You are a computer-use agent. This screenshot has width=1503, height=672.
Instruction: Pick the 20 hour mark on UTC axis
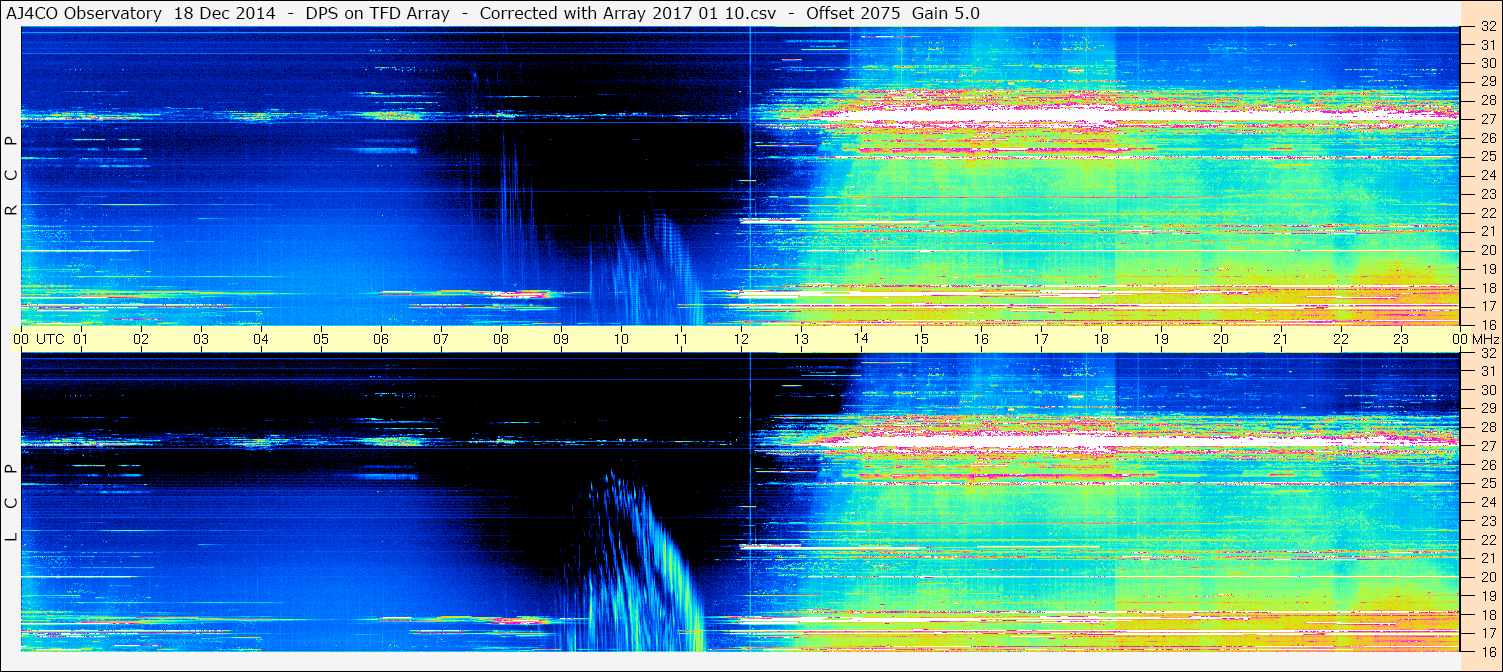pyautogui.click(x=1221, y=339)
